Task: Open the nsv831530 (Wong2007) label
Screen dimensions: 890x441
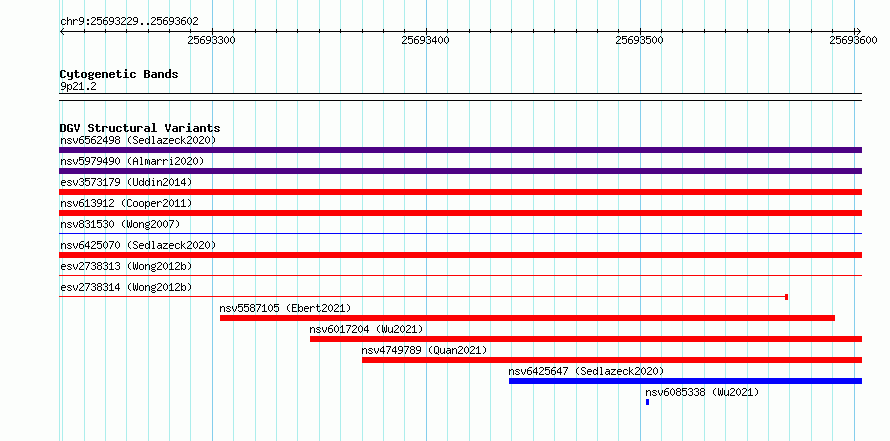Action: click(120, 224)
